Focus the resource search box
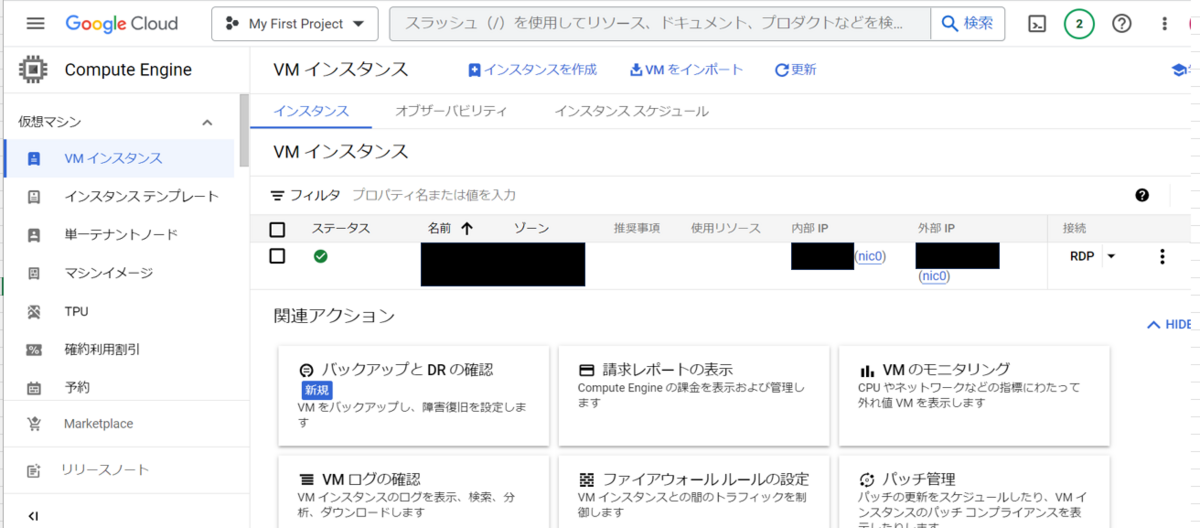 660,24
